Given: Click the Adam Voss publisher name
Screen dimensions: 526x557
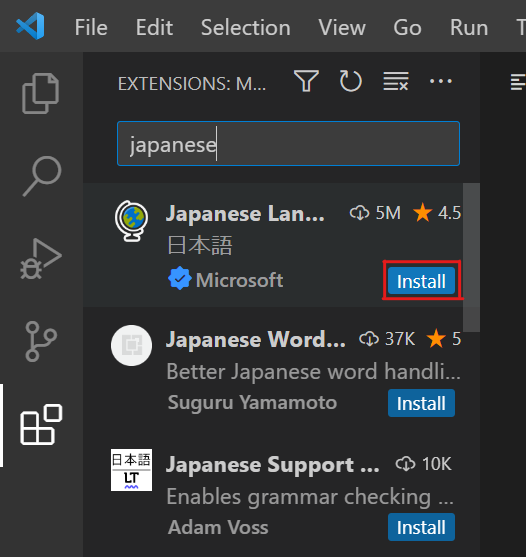Looking at the screenshot, I should tap(218, 527).
